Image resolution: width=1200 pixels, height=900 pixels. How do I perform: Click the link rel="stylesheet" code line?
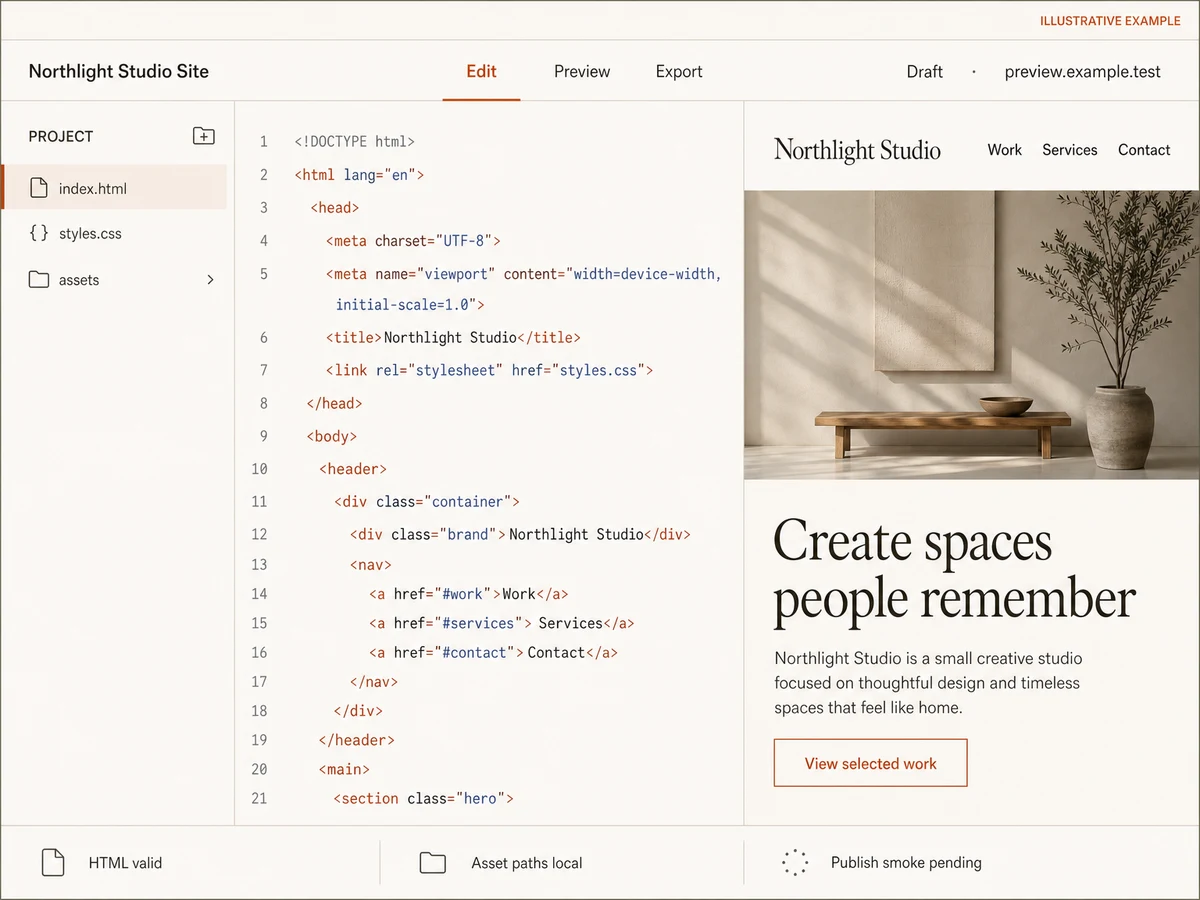click(x=489, y=370)
